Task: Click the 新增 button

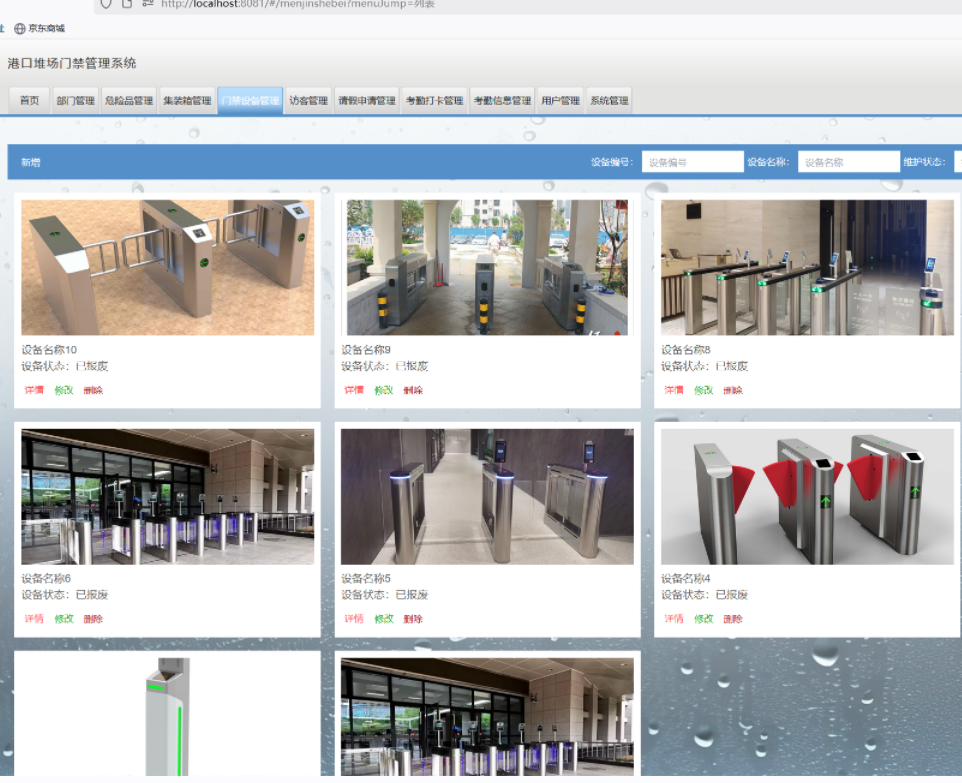Action: coord(31,162)
